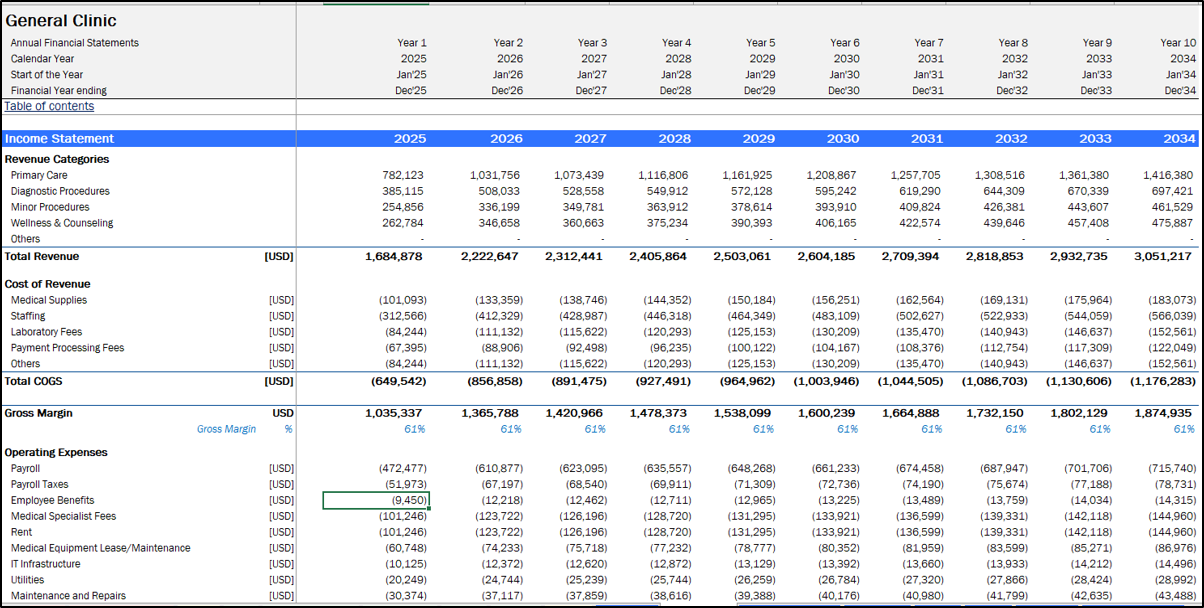The image size is (1204, 608).
Task: Select Laboratory Fees row label
Action: (47, 332)
